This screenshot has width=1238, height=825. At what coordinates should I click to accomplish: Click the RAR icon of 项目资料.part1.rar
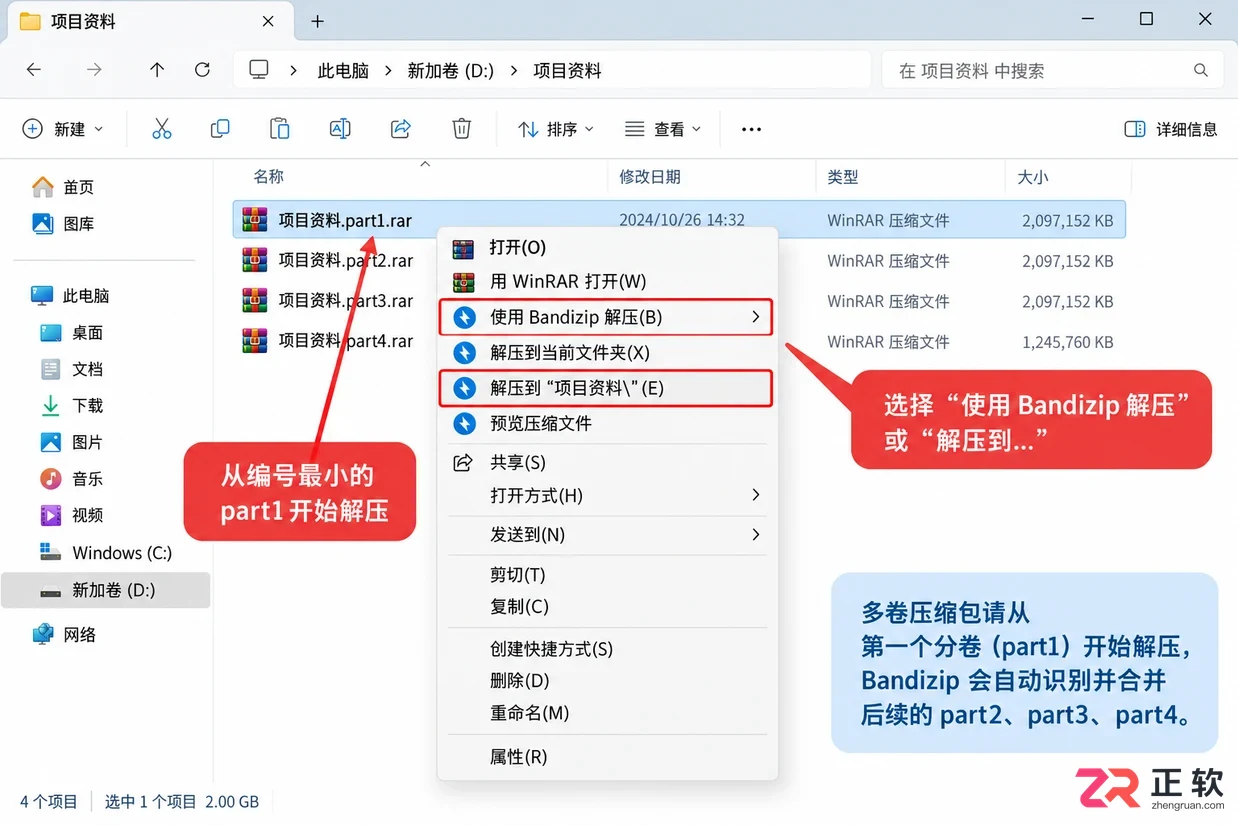click(x=255, y=220)
